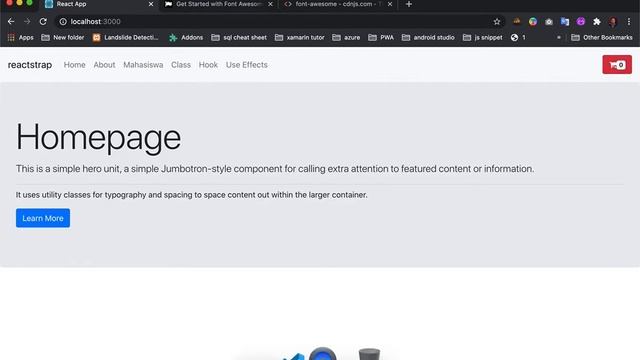Open the Chrome three-dot menu
This screenshot has height=360, width=640.
[x=629, y=22]
